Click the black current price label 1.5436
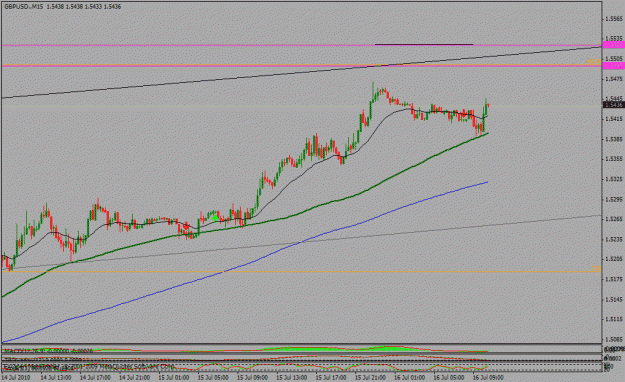Screen dimensions: 625x382 pyautogui.click(x=614, y=105)
